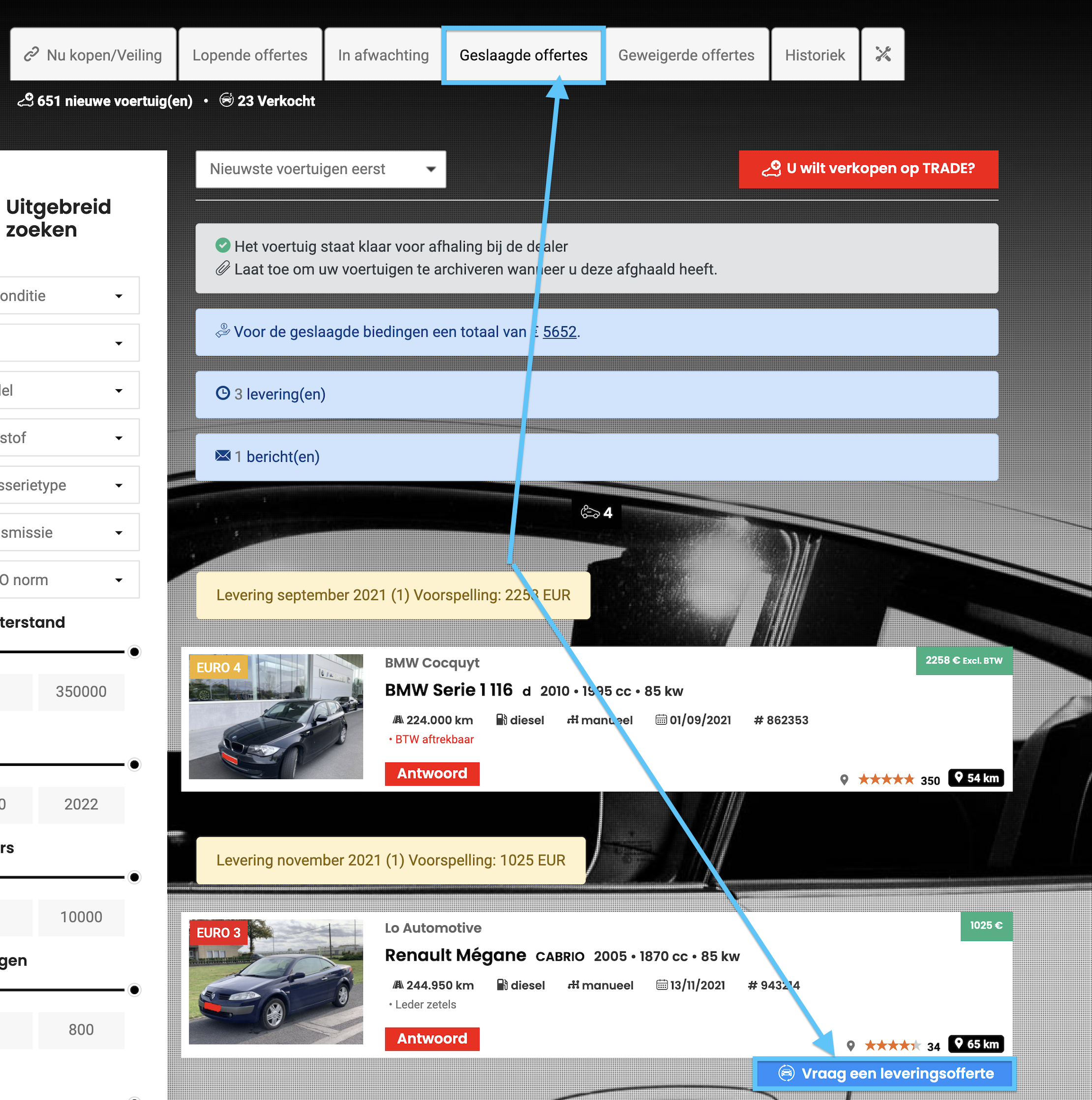Open the Renault Mégane photo thumbnail
This screenshot has width=1092, height=1100.
[x=276, y=981]
